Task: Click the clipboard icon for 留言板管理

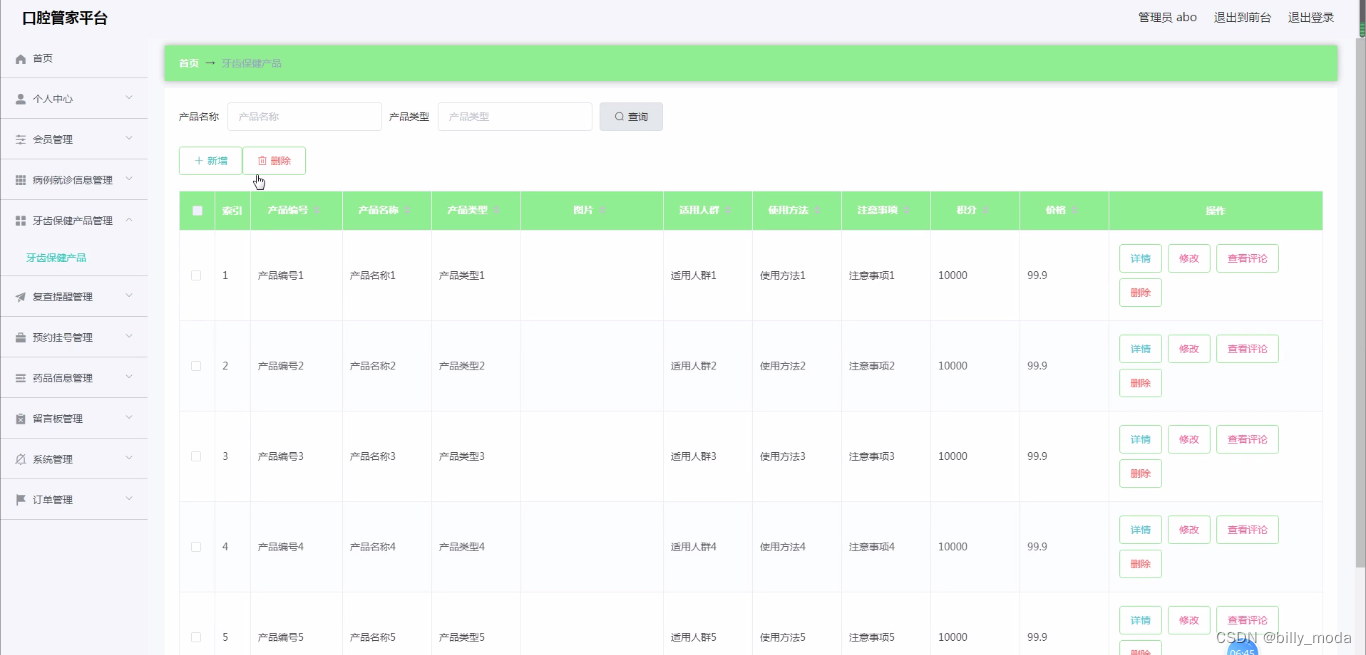Action: point(21,419)
